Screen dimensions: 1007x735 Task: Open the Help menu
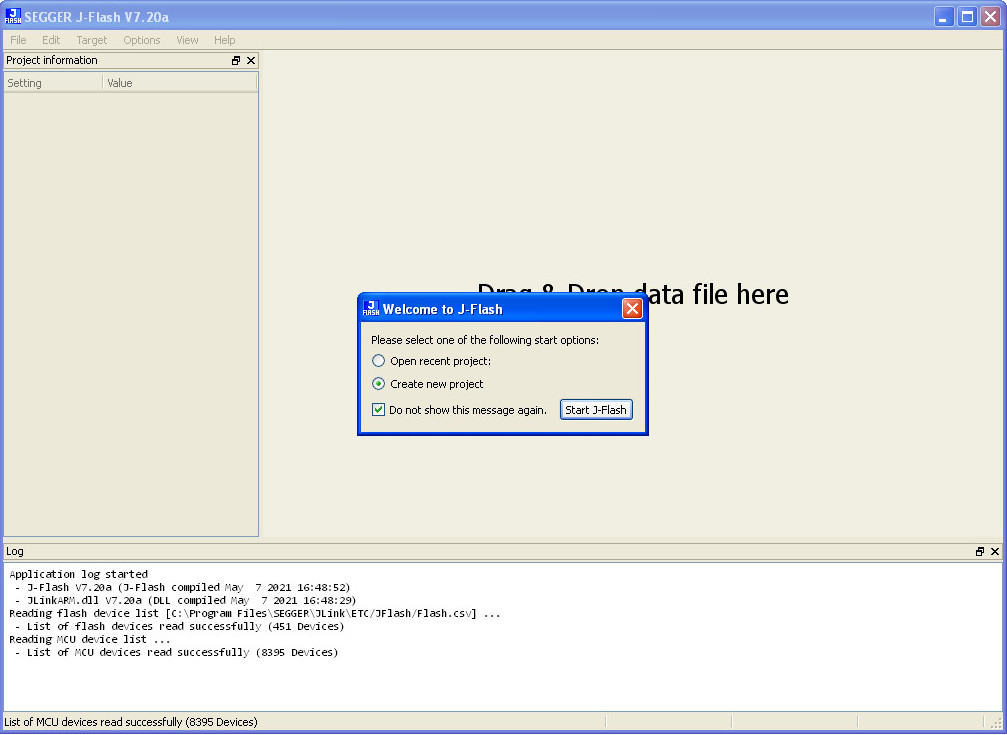(224, 40)
